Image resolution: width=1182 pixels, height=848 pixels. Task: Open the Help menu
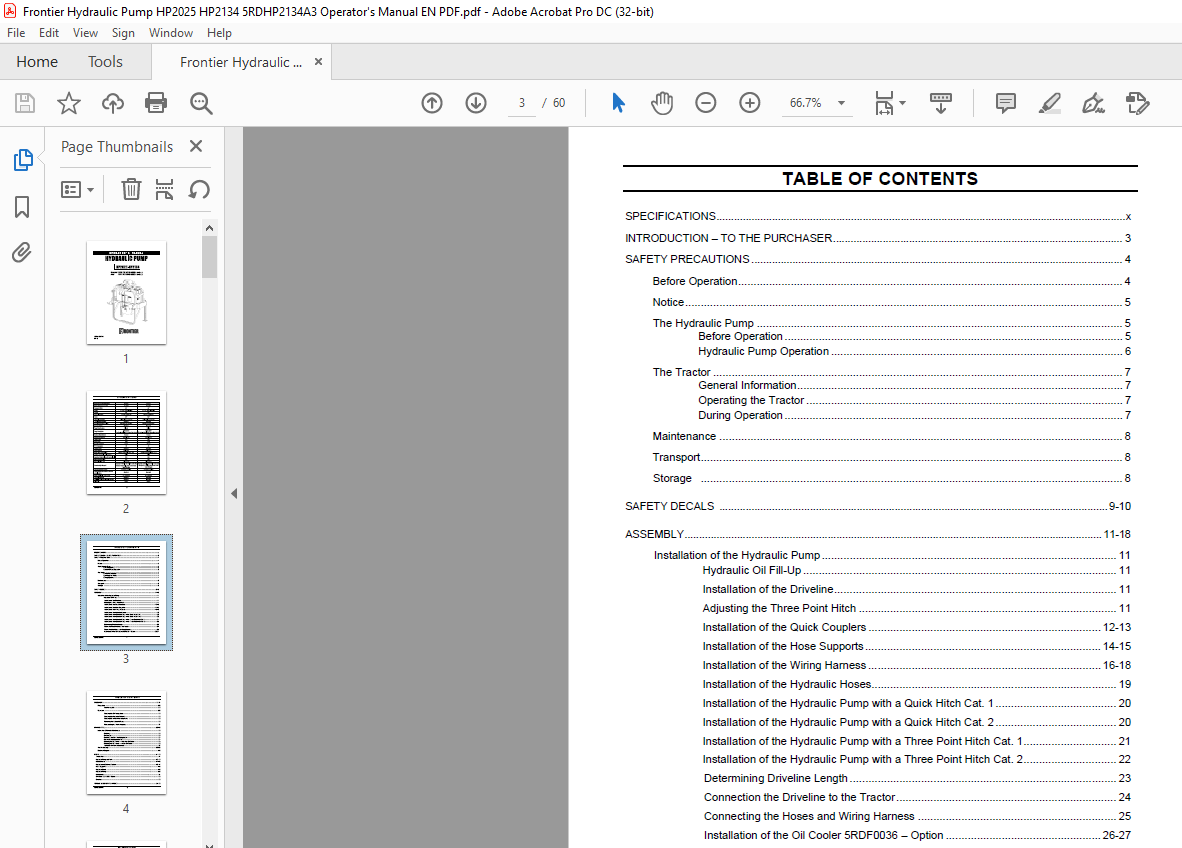[219, 32]
